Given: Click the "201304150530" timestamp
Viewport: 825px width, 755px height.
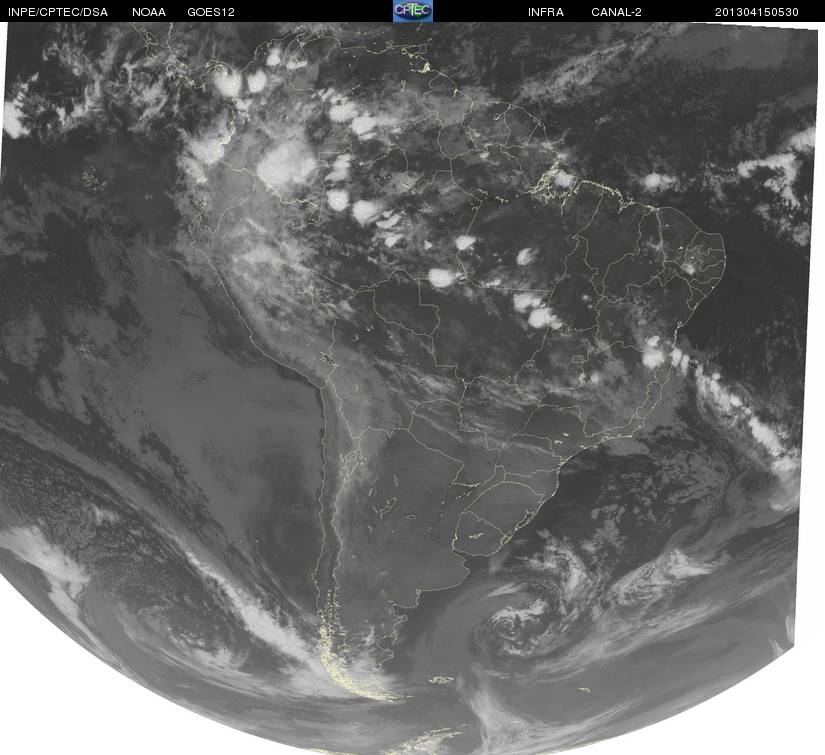Looking at the screenshot, I should (757, 12).
